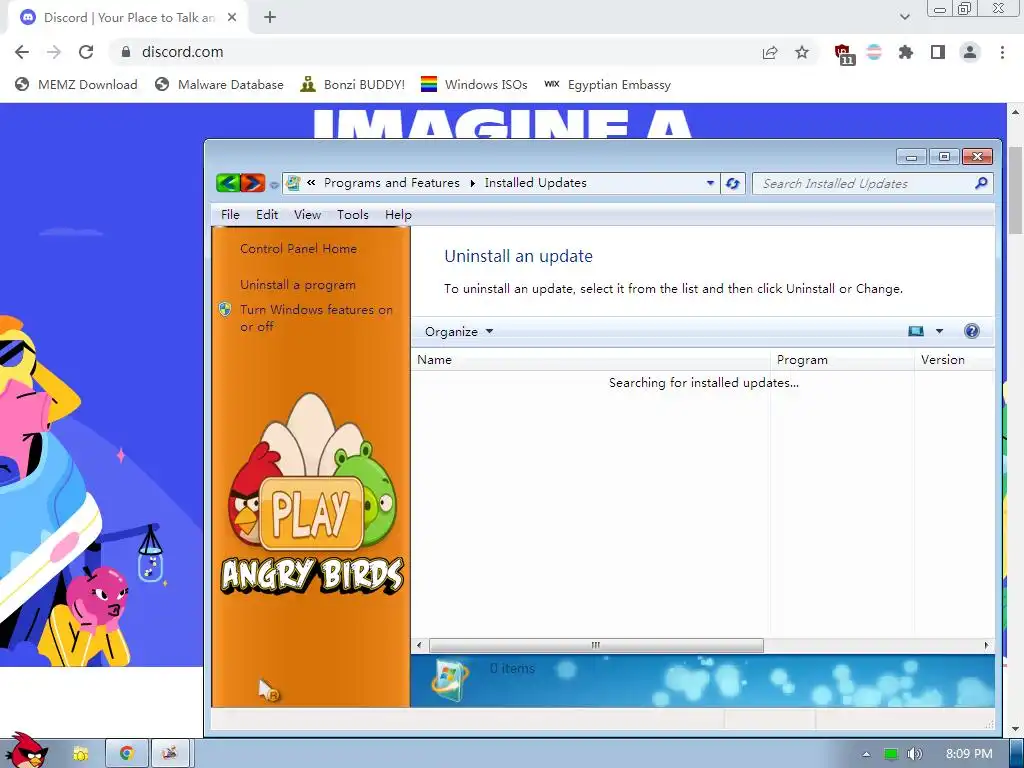The width and height of the screenshot is (1024, 768).
Task: Reload the discord.com page
Action: [86, 52]
